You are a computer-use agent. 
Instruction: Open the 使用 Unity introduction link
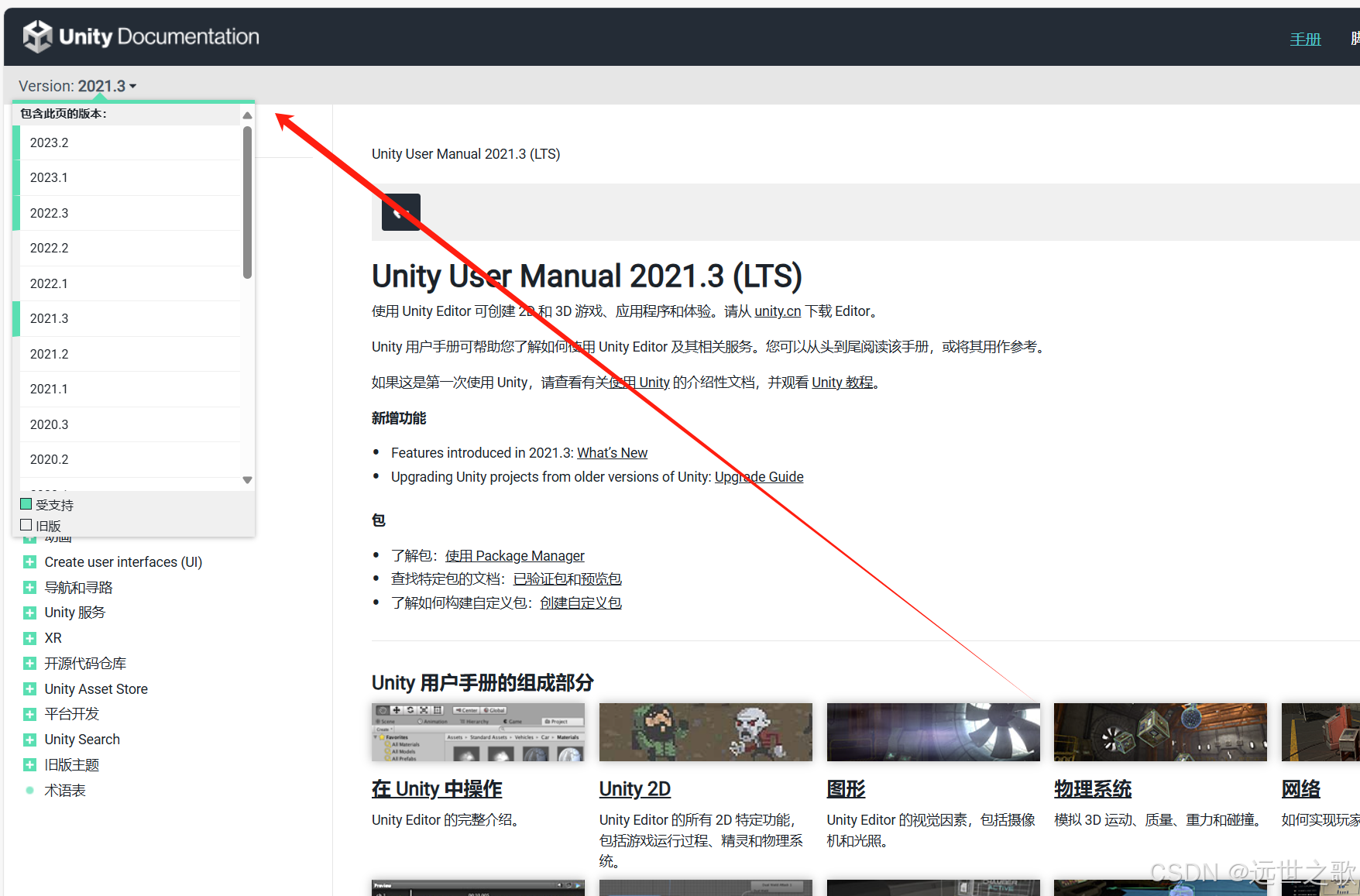[x=639, y=383]
